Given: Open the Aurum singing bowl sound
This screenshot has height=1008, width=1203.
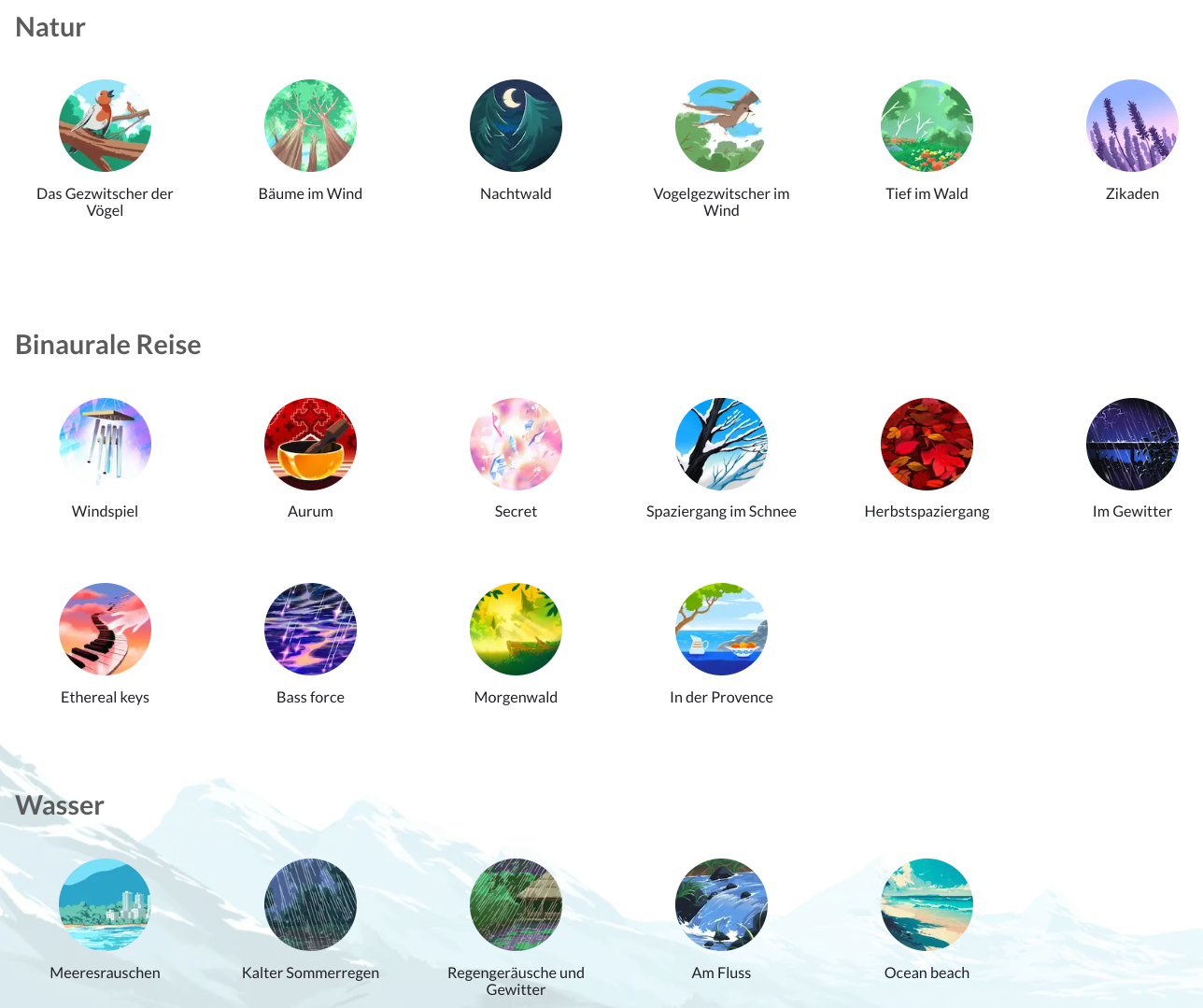Looking at the screenshot, I should (x=310, y=444).
